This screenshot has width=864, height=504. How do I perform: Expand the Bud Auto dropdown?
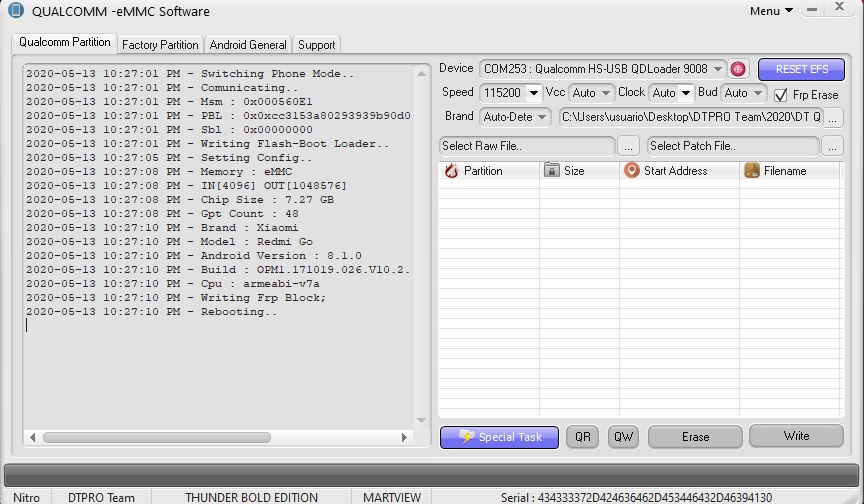coord(758,93)
